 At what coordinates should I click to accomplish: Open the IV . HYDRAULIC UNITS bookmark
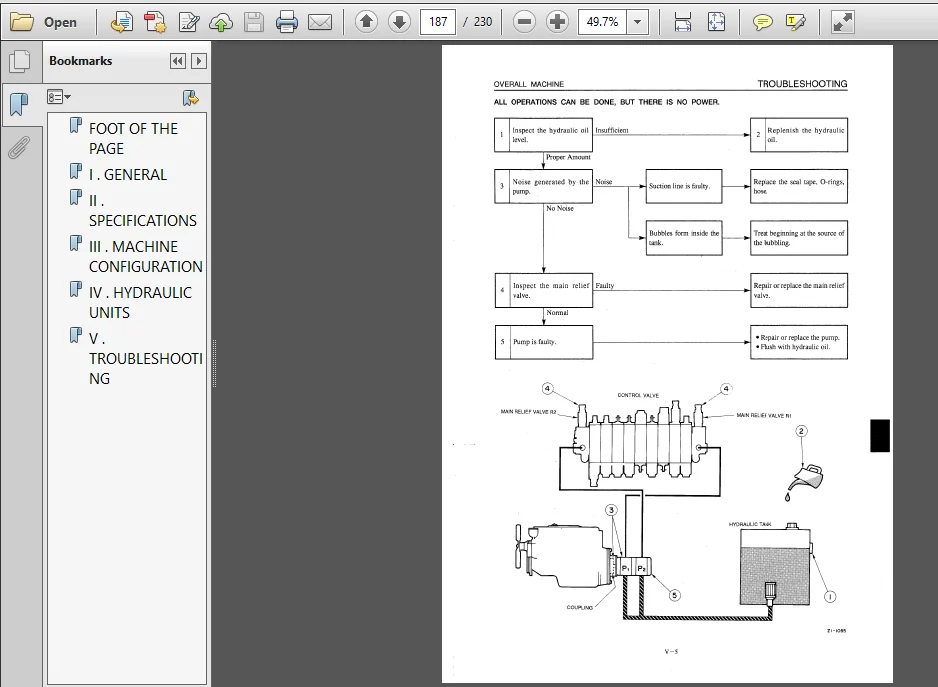click(x=141, y=302)
